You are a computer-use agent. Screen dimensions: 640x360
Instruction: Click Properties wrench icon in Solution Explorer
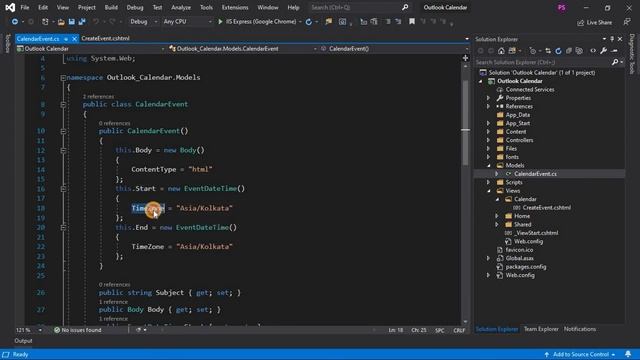(603, 51)
